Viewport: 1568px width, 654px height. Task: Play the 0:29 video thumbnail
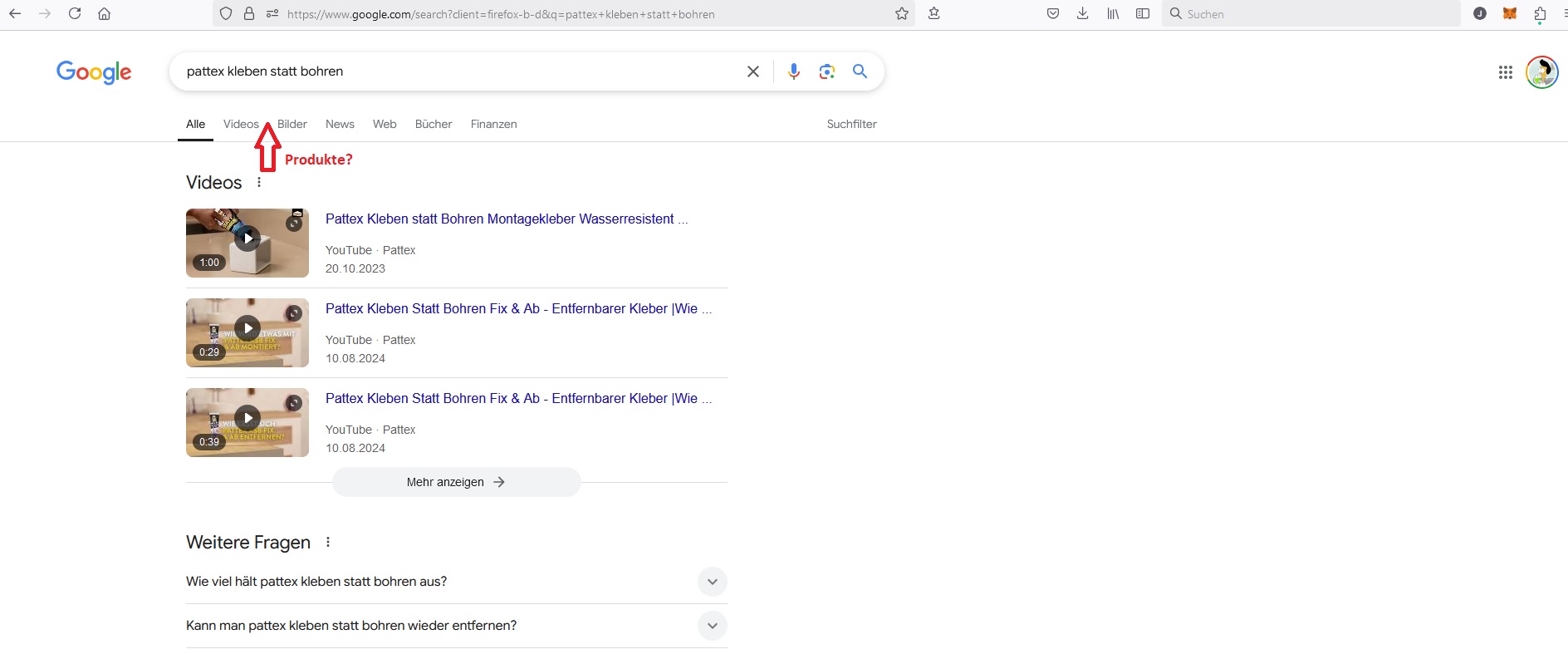click(247, 332)
